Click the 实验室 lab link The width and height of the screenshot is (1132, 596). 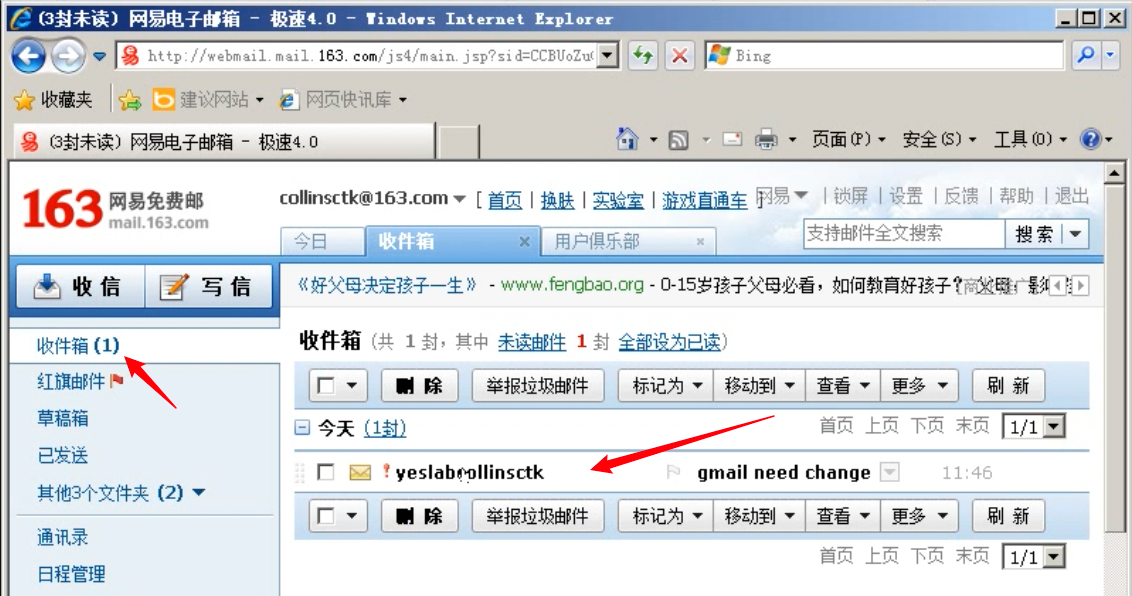pos(618,200)
